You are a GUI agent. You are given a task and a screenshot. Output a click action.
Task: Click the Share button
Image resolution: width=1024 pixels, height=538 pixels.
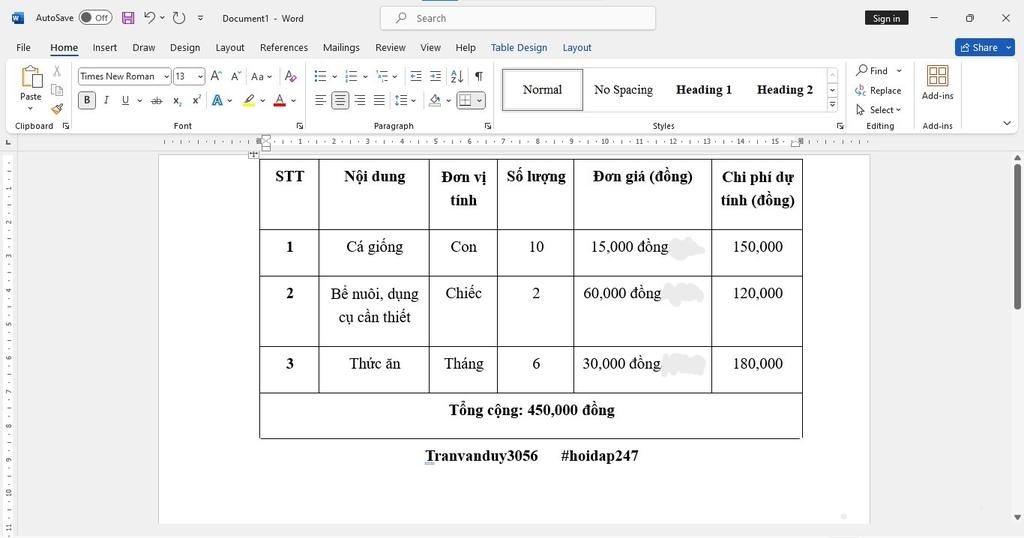pyautogui.click(x=984, y=47)
